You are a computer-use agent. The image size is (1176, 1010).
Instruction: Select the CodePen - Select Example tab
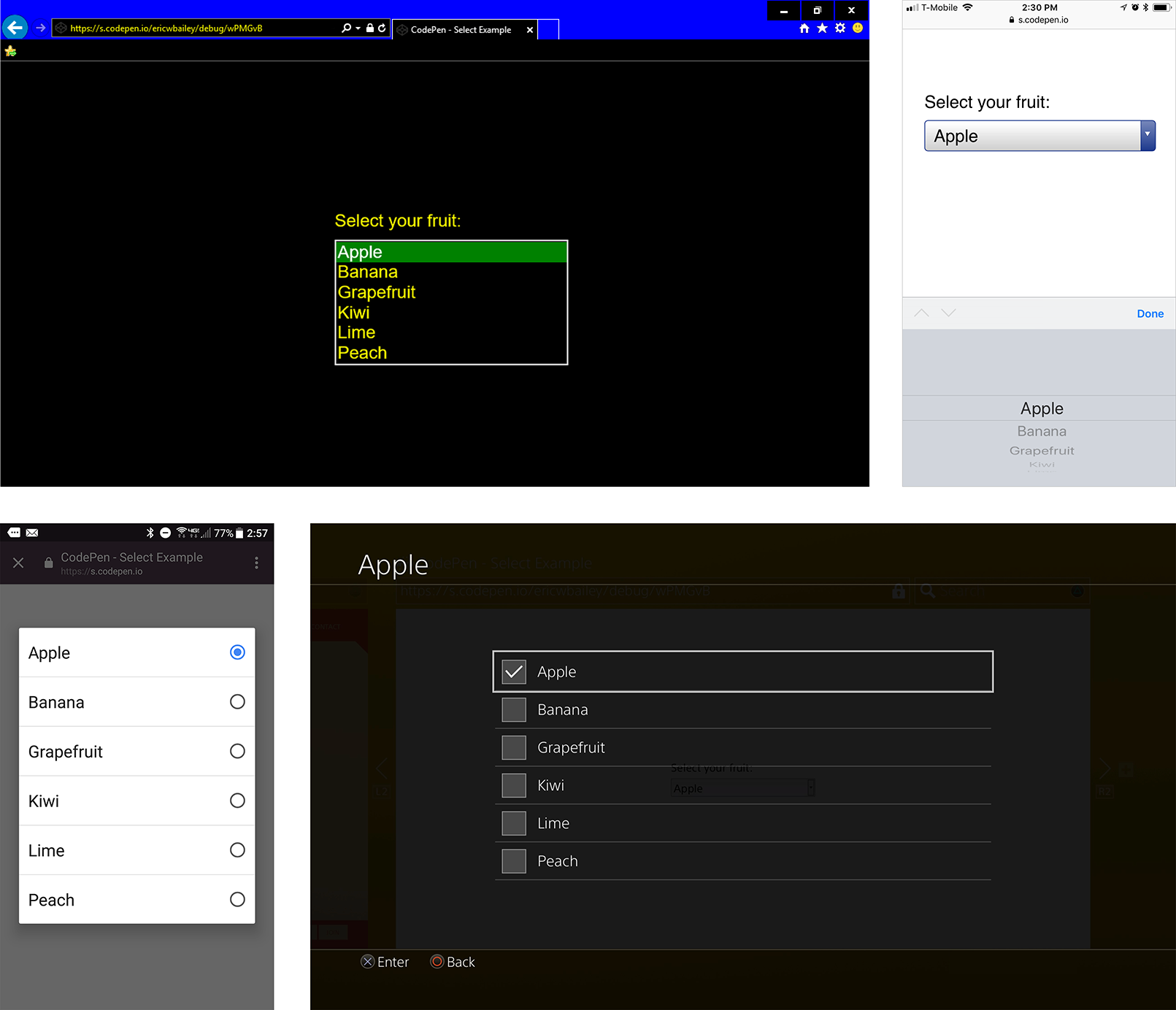click(460, 29)
